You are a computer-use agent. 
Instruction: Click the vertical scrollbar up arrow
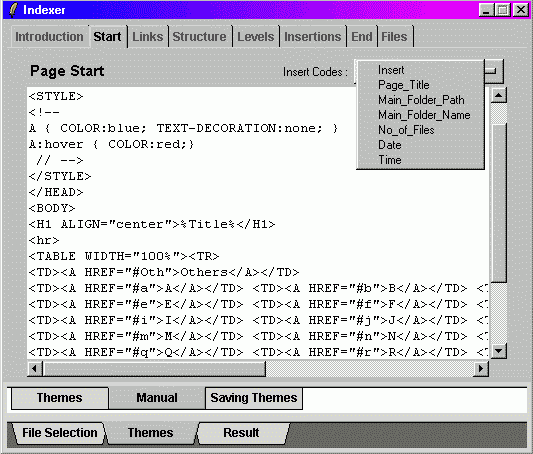[x=499, y=95]
